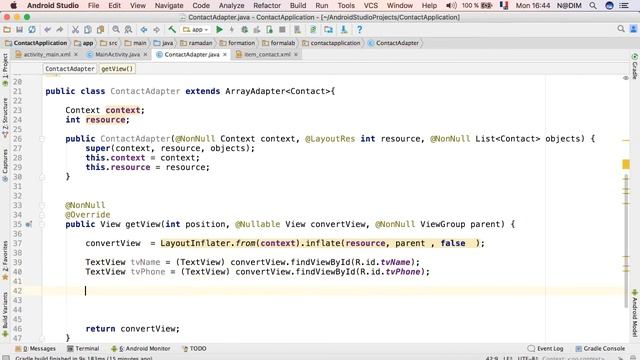Click the Paste toolbar icon

(x=100, y=29)
